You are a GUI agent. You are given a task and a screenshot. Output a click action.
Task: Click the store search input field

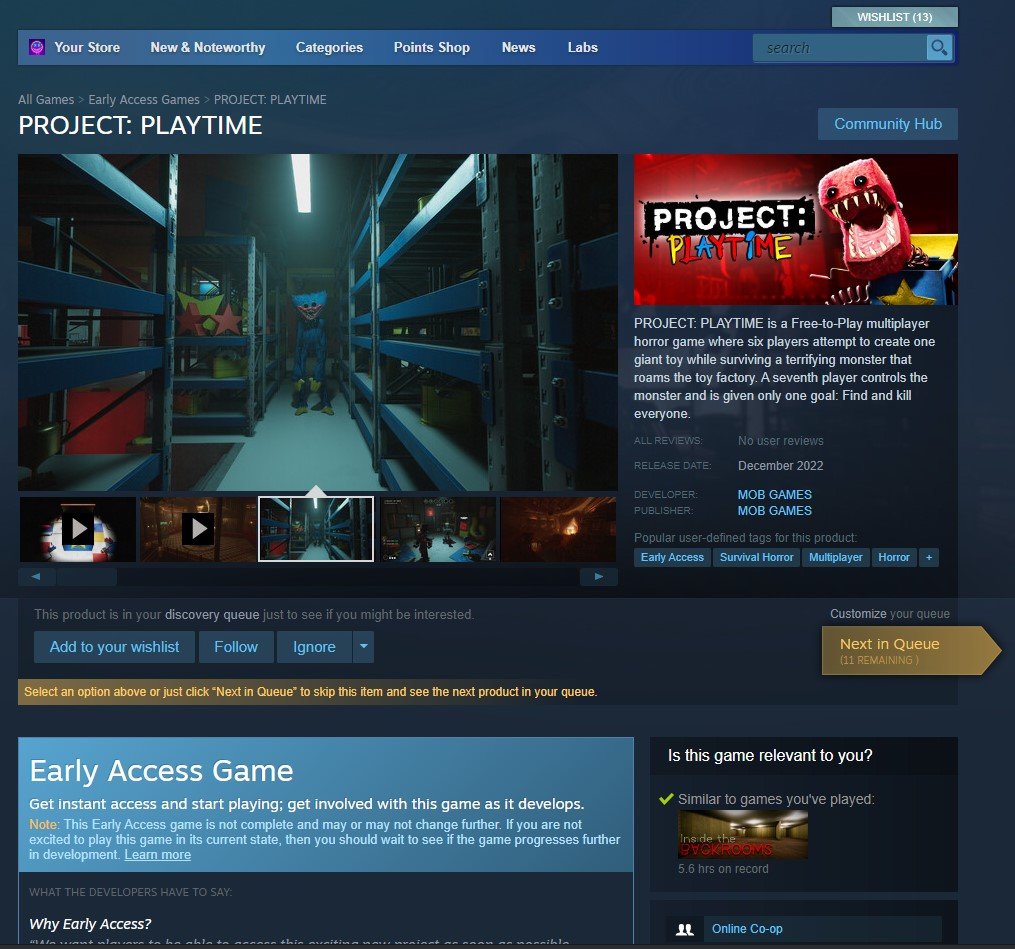(x=840, y=48)
